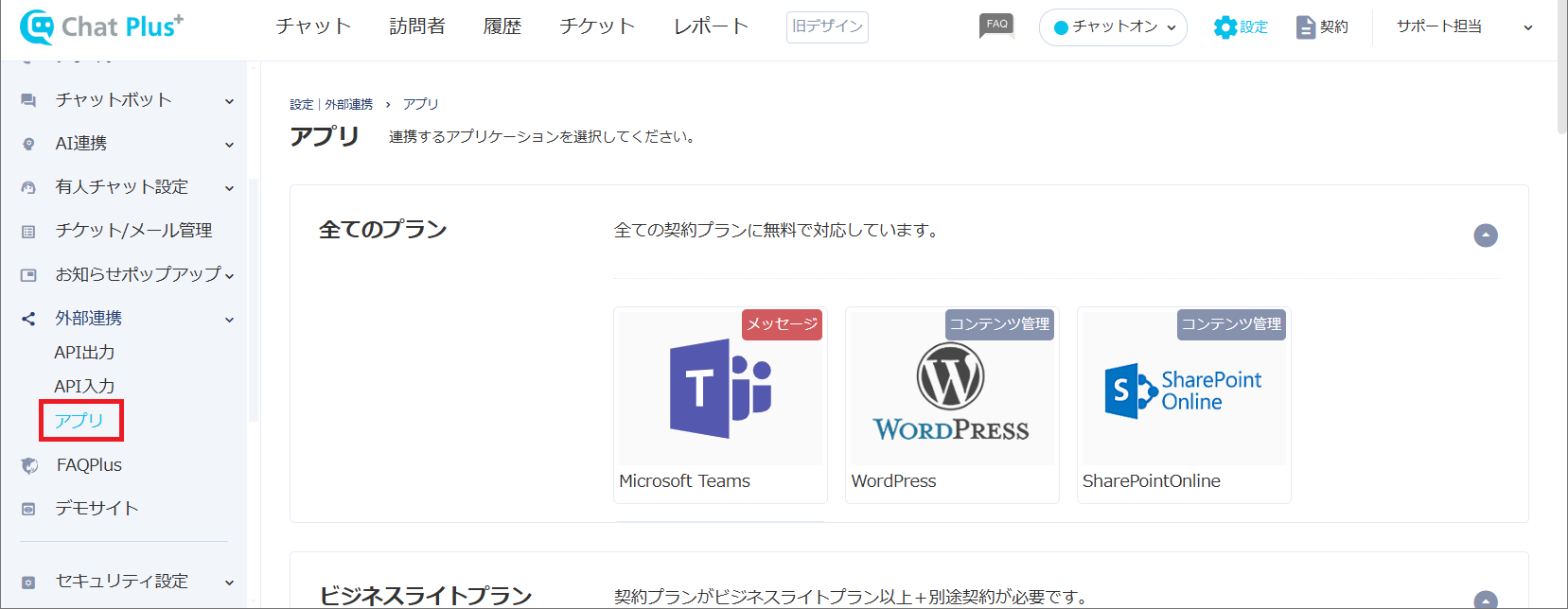The width and height of the screenshot is (1568, 609).
Task: Collapse the 外部連携 menu chevron
Action: (x=229, y=320)
